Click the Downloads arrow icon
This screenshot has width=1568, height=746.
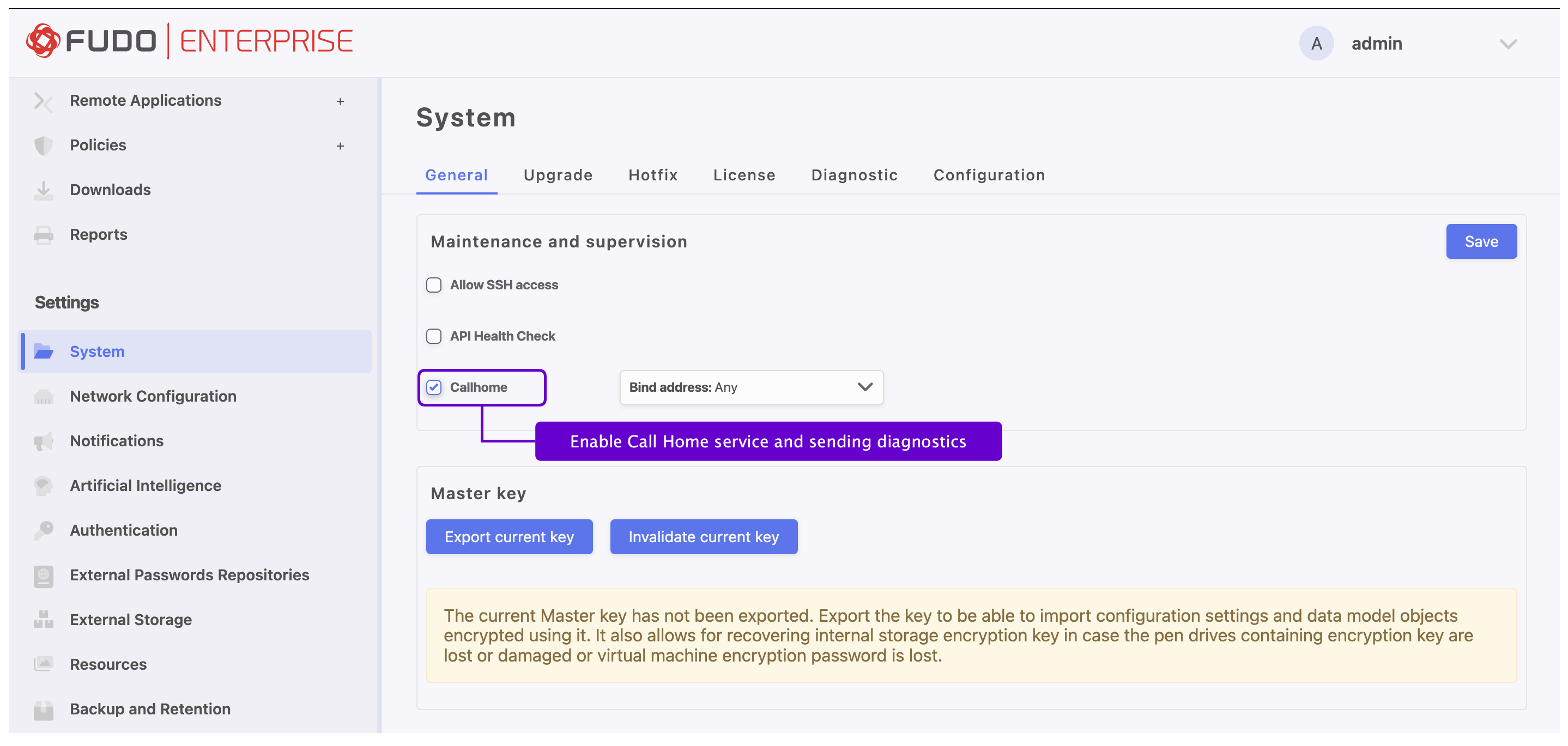pos(43,191)
